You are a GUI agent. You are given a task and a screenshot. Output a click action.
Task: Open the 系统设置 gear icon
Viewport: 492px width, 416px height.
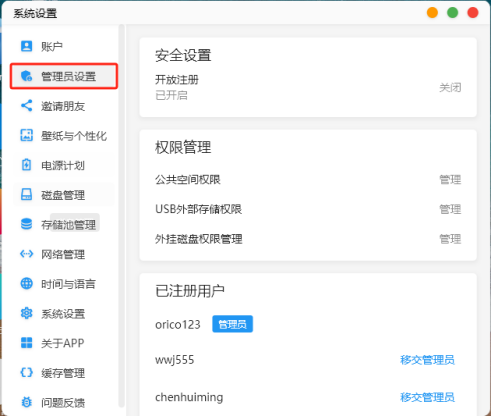coord(27,313)
